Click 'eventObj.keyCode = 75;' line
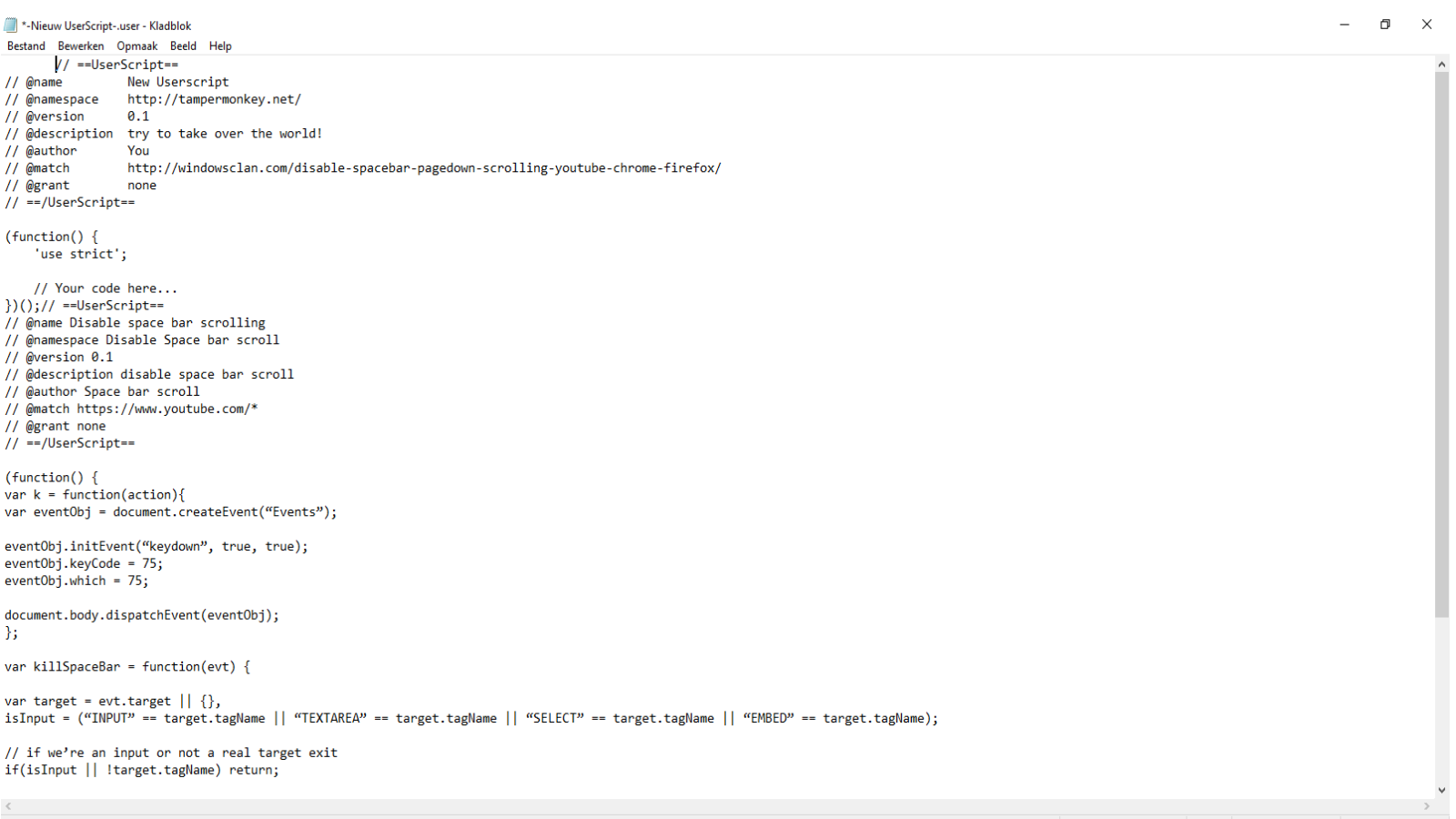Screen dimensions: 1456x819 (84, 563)
